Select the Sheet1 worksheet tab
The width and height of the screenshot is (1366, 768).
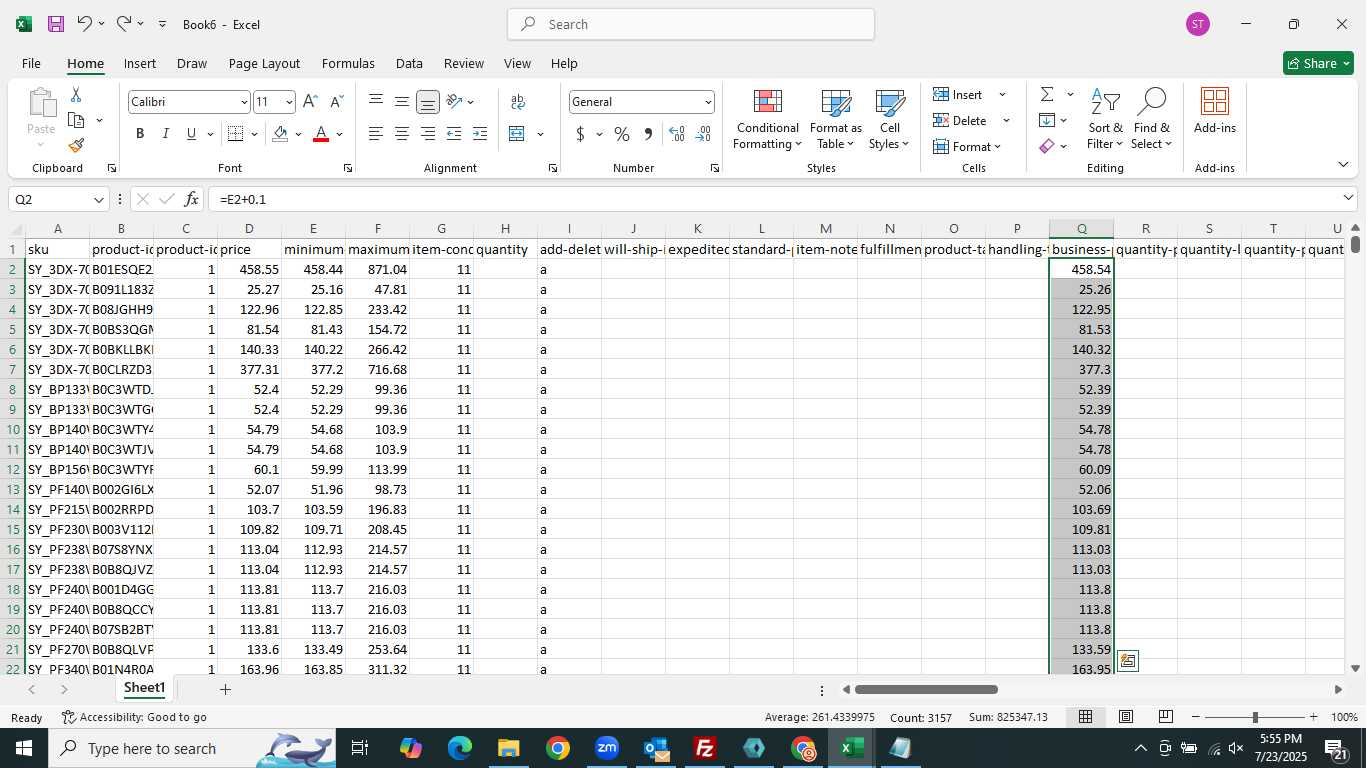click(x=144, y=688)
